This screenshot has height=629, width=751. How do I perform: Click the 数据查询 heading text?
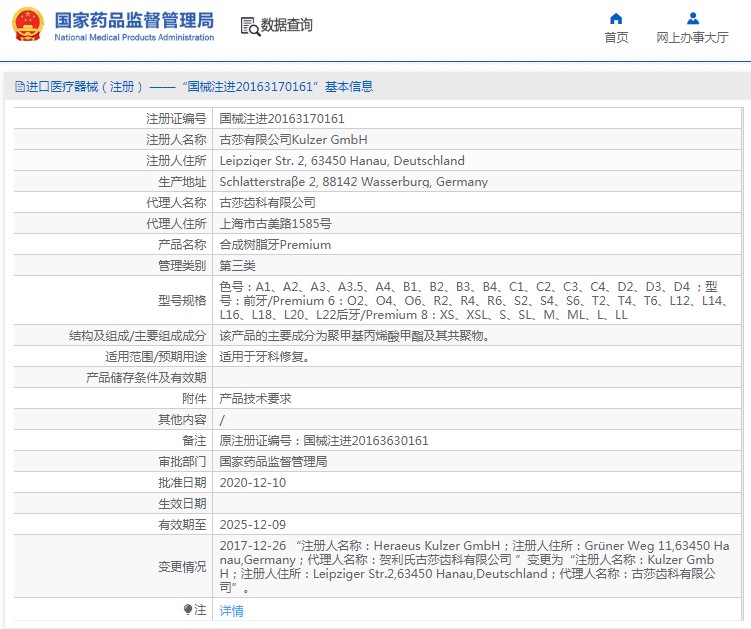pos(286,25)
